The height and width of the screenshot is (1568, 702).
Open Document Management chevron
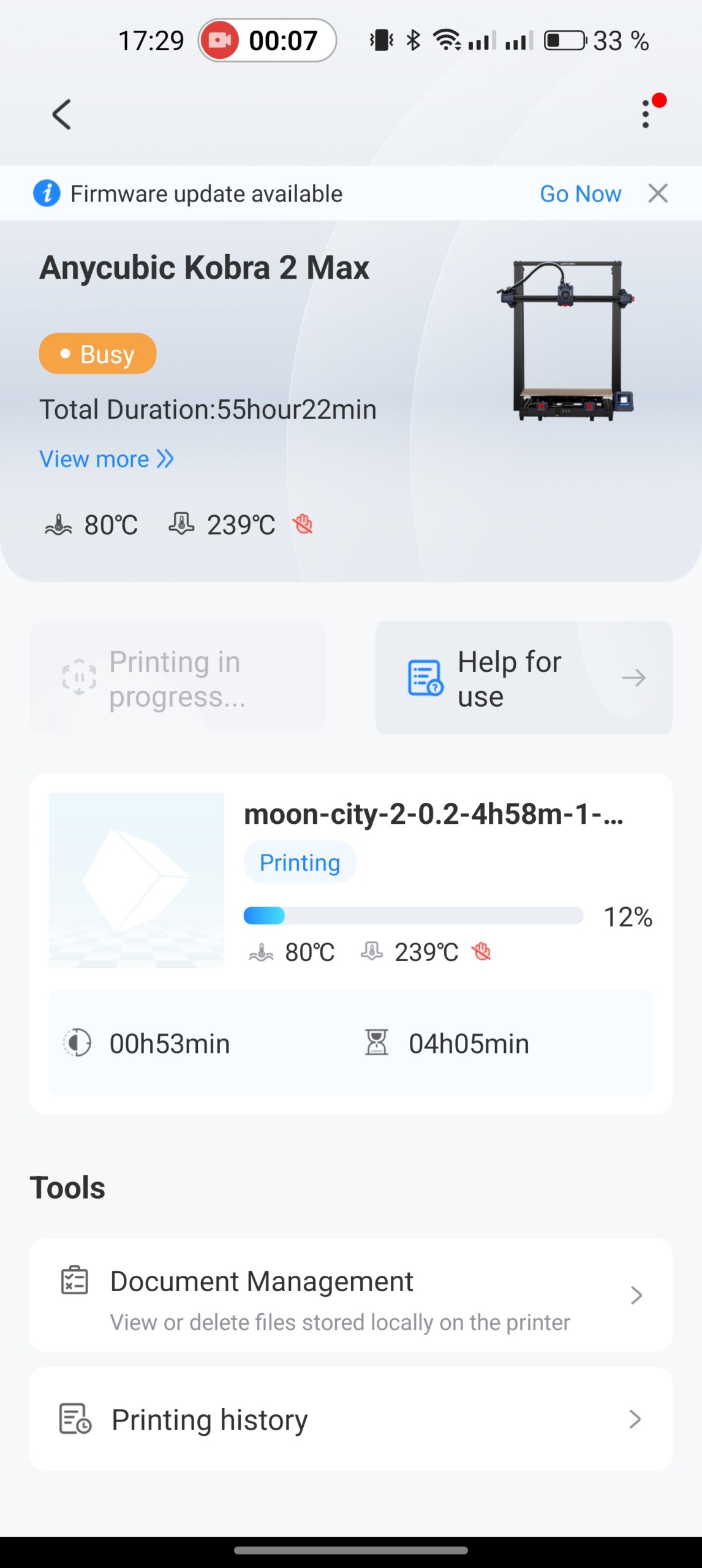[x=636, y=1295]
